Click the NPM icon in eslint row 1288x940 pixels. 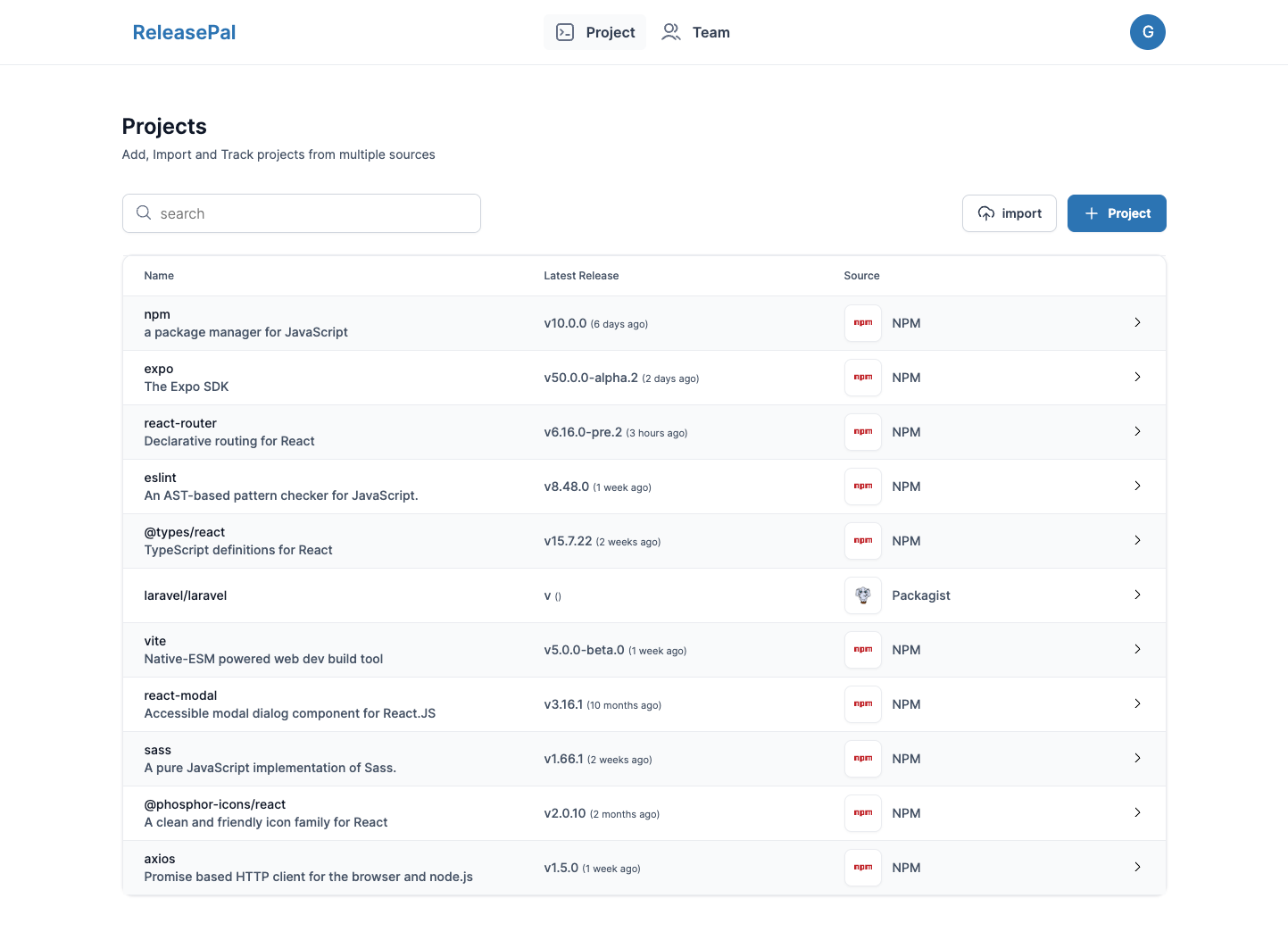click(863, 487)
